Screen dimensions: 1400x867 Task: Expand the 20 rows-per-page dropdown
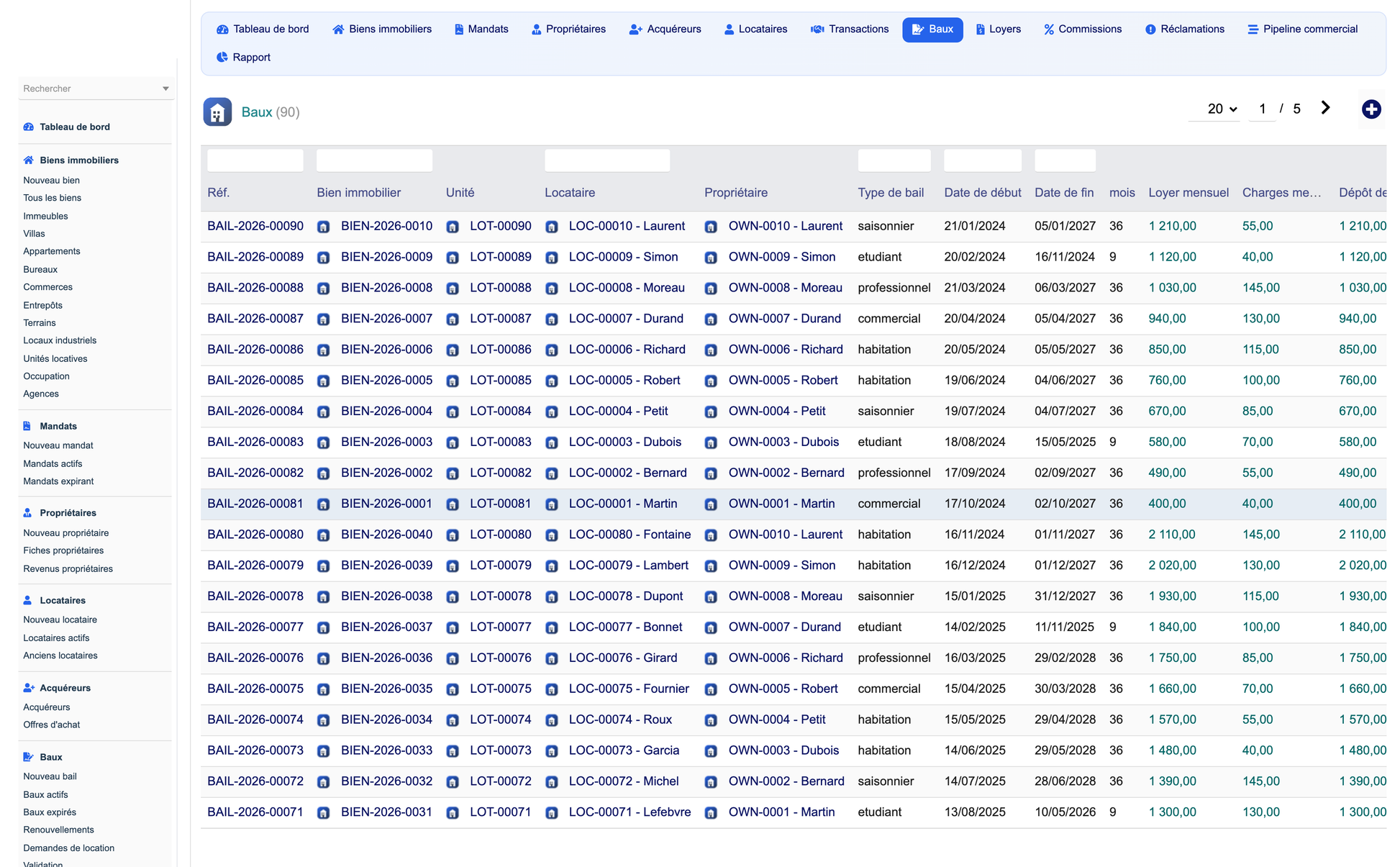pos(1222,109)
